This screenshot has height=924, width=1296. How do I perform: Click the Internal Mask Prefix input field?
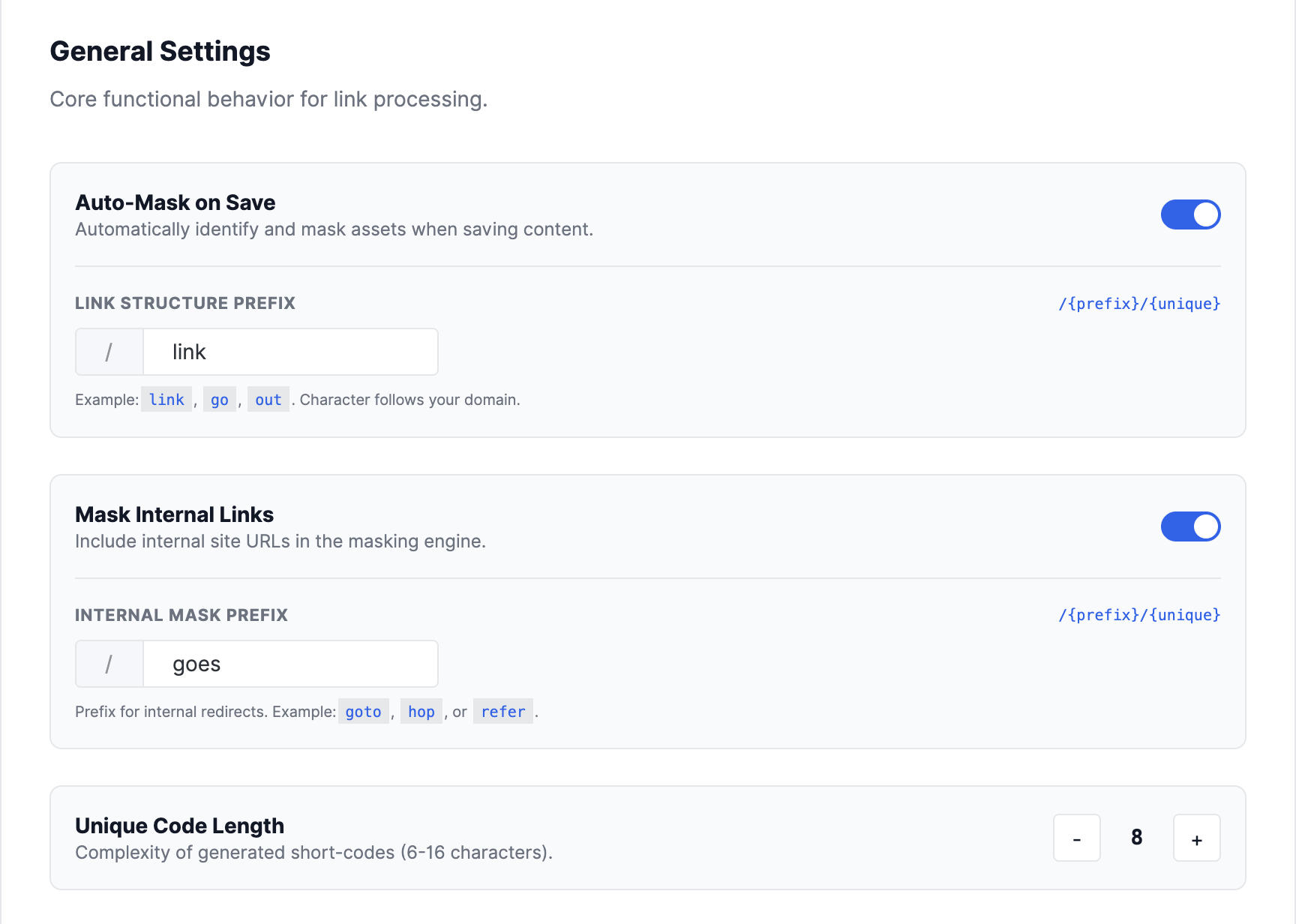pyautogui.click(x=290, y=664)
